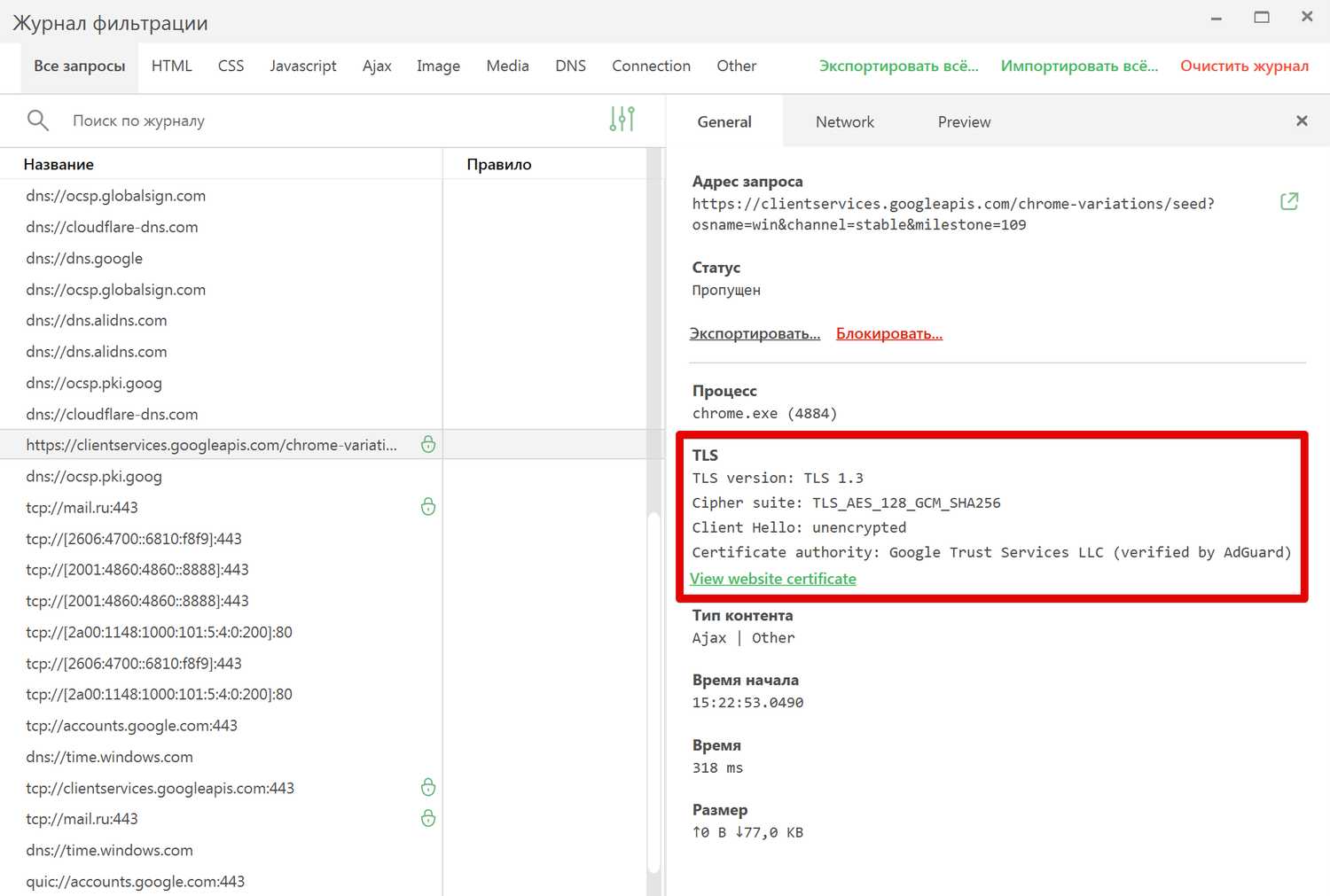Open request URL in external browser icon
This screenshot has width=1330, height=896.
1289,202
